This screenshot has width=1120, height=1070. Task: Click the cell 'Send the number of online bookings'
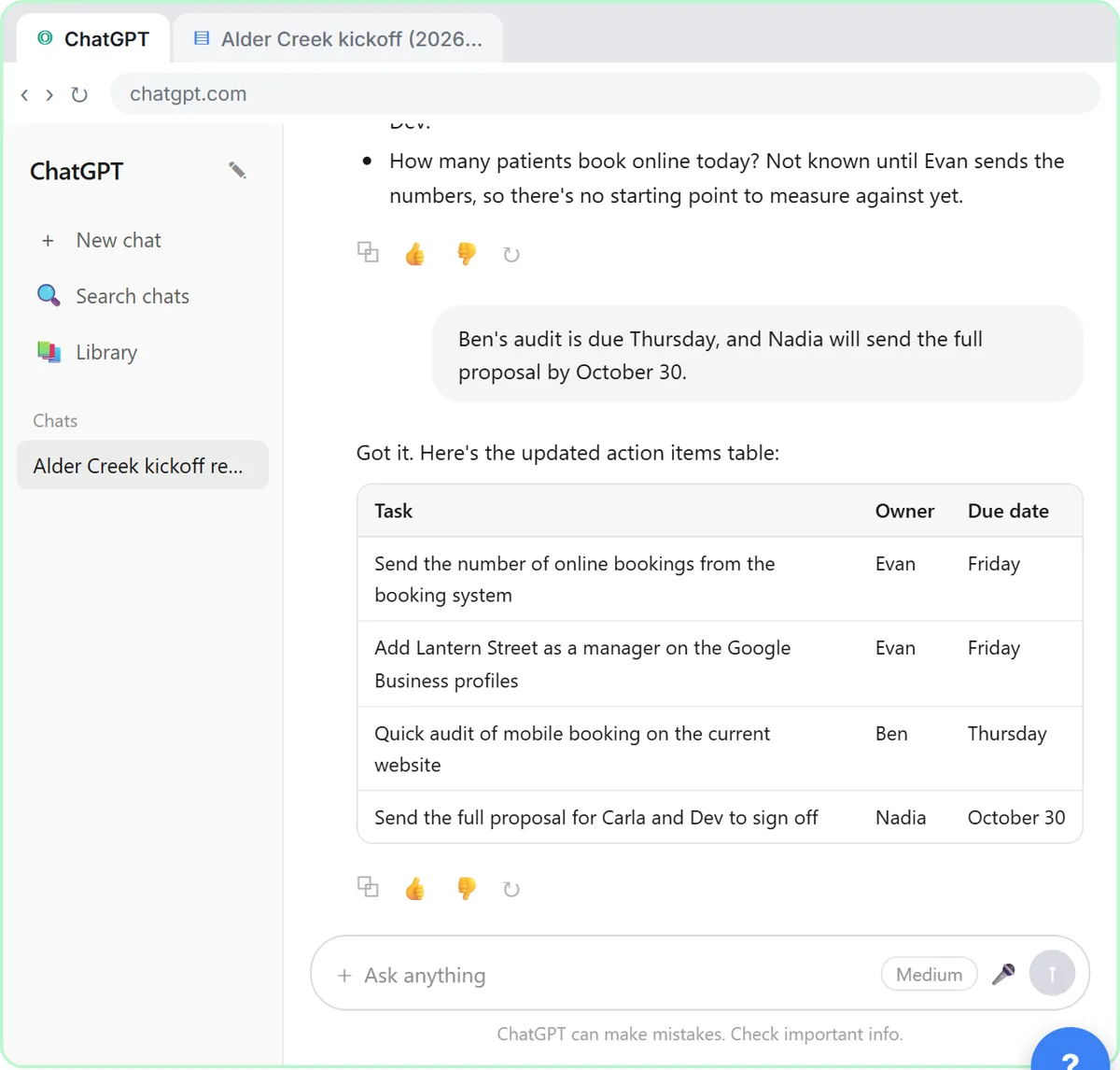[609, 579]
